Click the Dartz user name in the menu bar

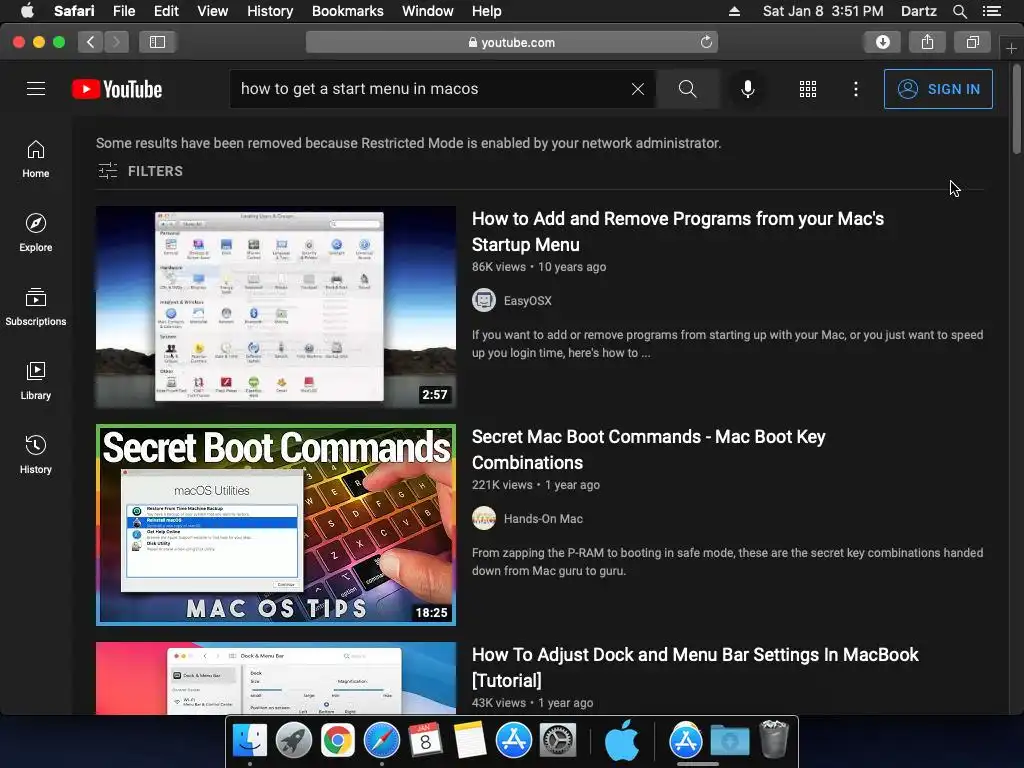point(918,11)
